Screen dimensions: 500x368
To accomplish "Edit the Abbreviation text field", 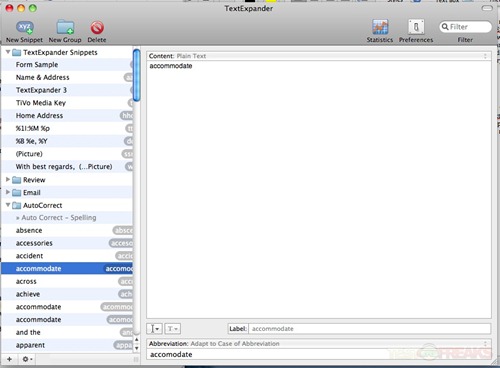I will point(319,354).
